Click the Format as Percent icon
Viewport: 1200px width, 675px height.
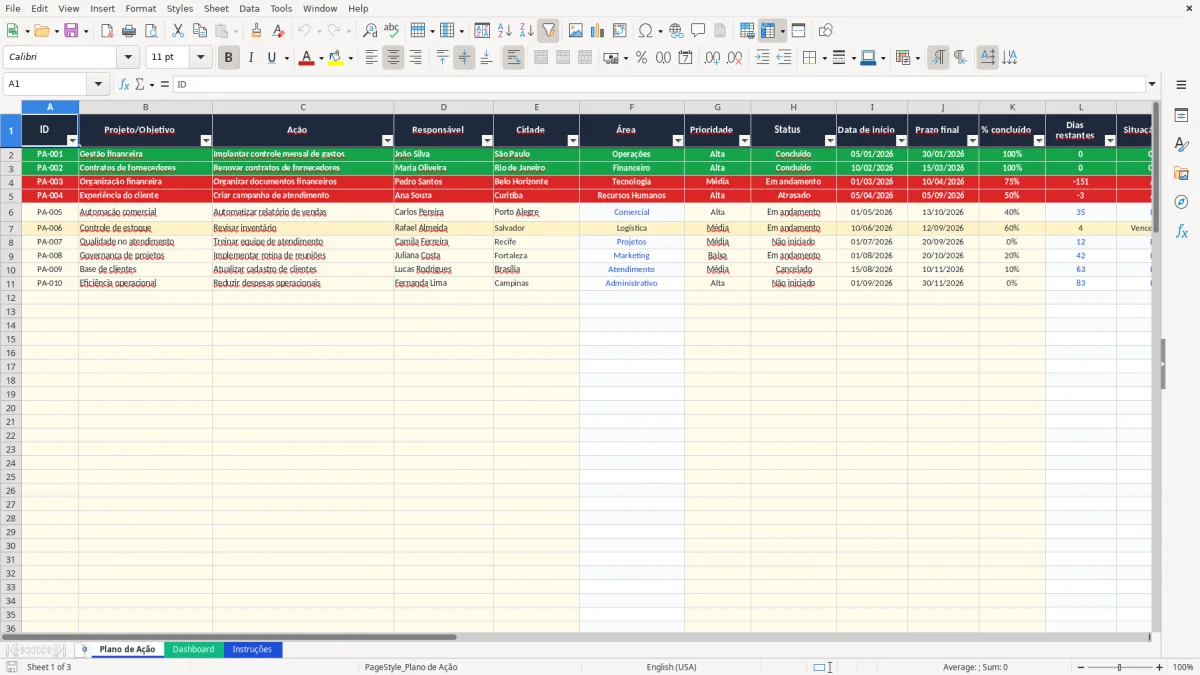(x=641, y=58)
